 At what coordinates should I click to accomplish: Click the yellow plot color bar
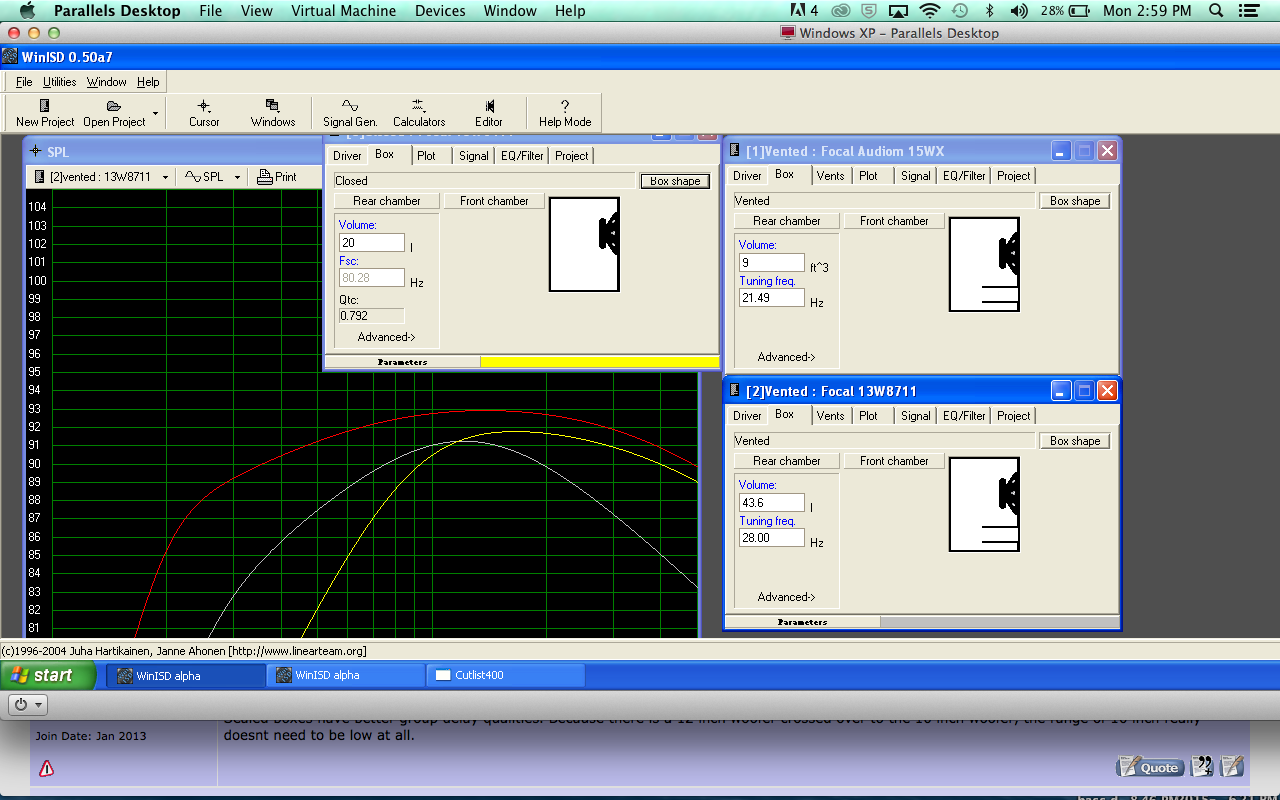599,362
